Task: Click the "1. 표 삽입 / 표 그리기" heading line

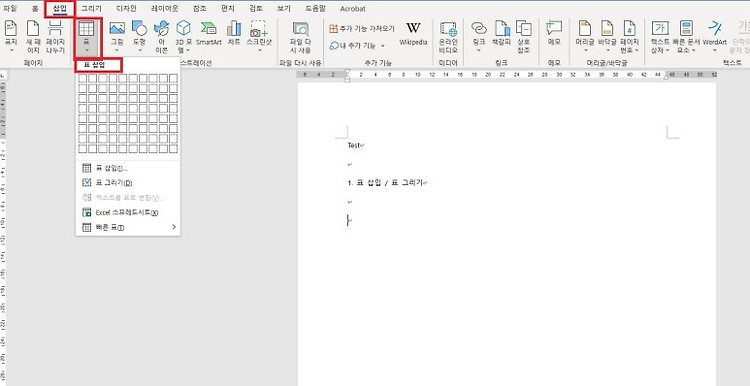Action: tap(385, 183)
